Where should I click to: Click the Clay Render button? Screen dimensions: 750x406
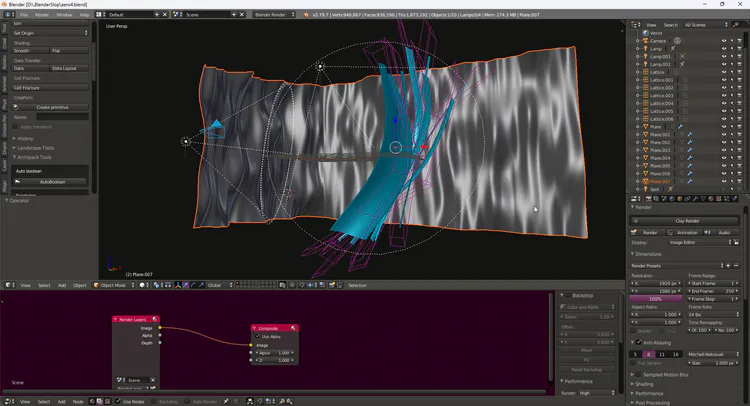pos(686,221)
